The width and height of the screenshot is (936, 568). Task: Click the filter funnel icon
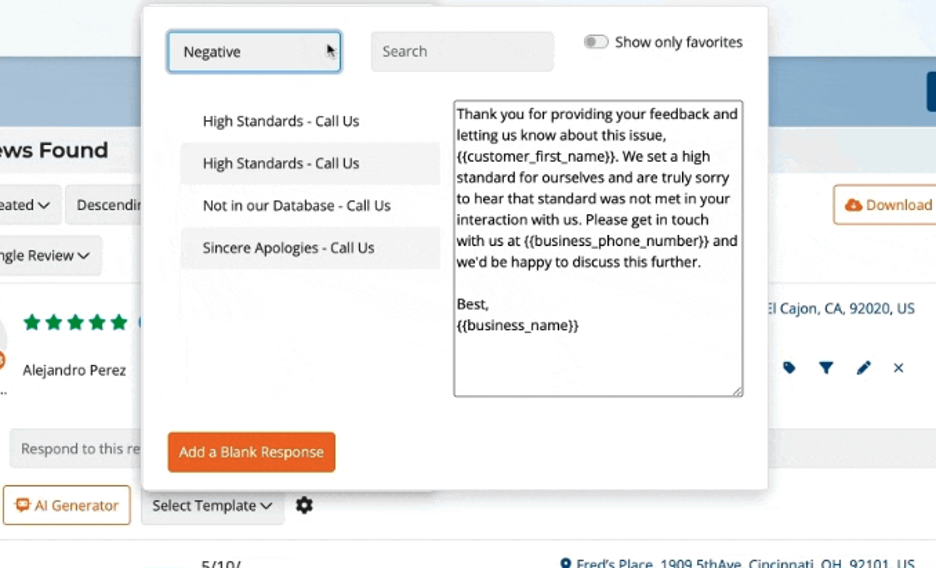[x=826, y=368]
